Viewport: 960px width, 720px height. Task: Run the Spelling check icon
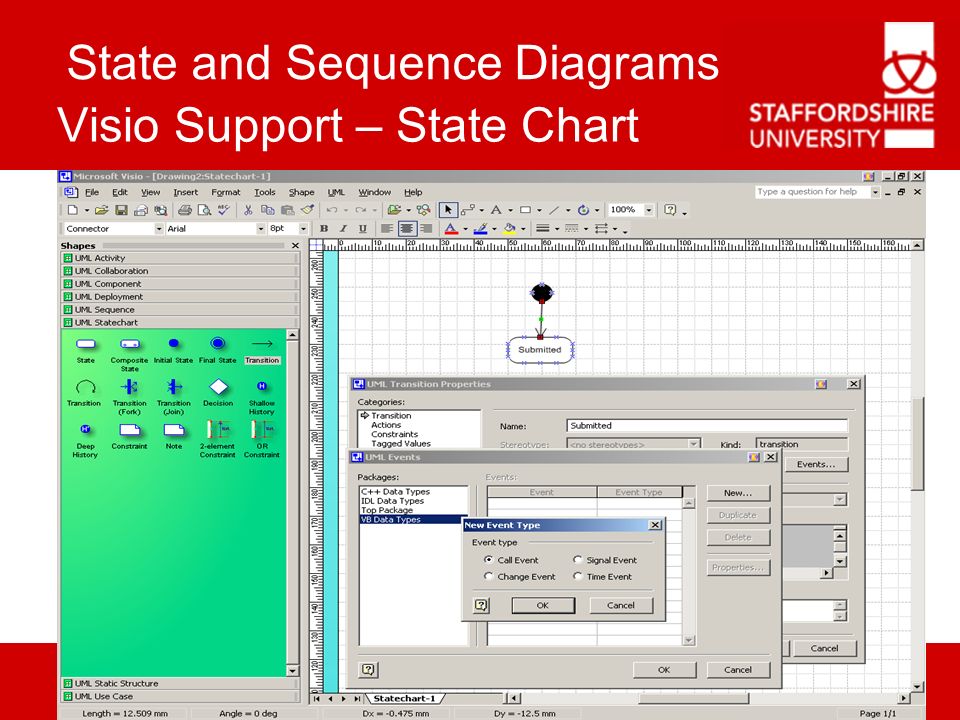[224, 210]
